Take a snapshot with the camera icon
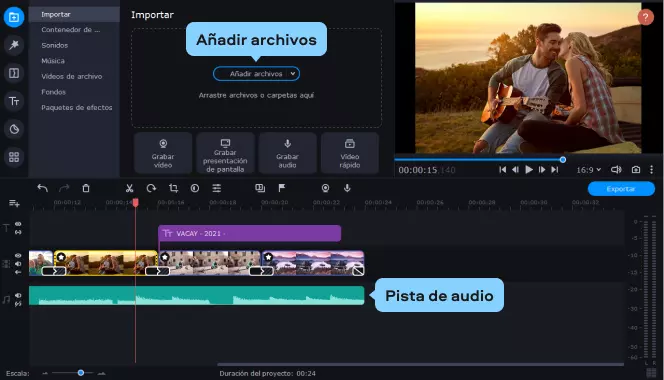Image resolution: width=664 pixels, height=380 pixels. [x=636, y=169]
